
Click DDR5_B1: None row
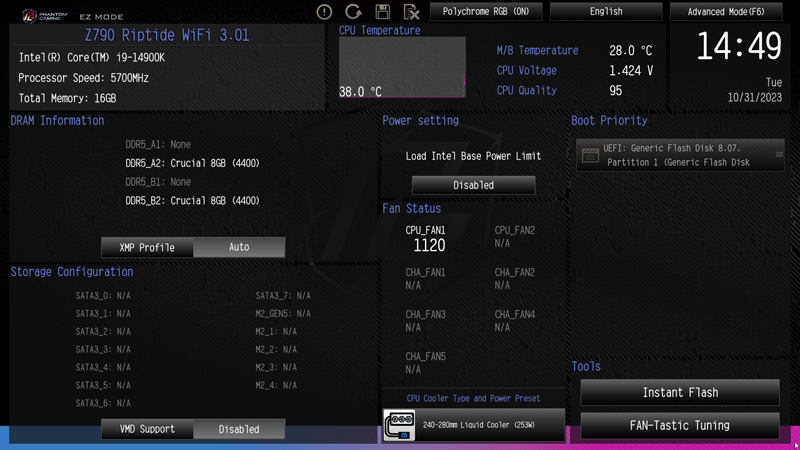(158, 182)
